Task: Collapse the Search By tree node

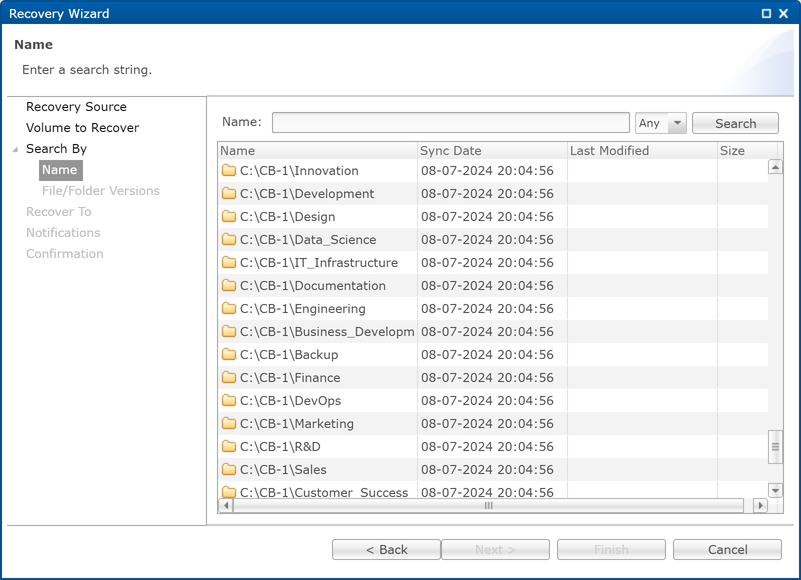Action: (x=15, y=149)
